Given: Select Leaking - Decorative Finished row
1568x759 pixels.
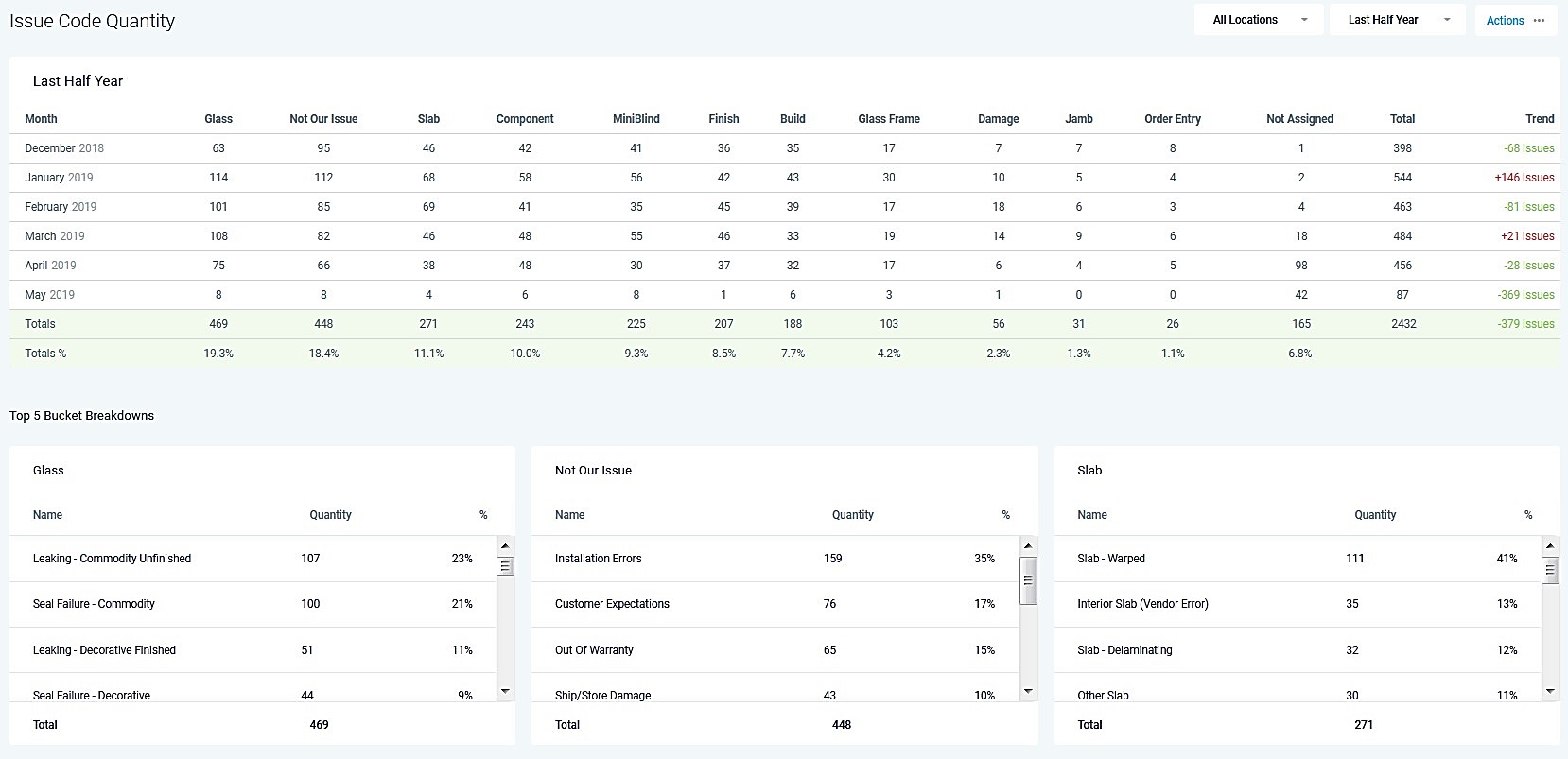Looking at the screenshot, I should tap(253, 650).
